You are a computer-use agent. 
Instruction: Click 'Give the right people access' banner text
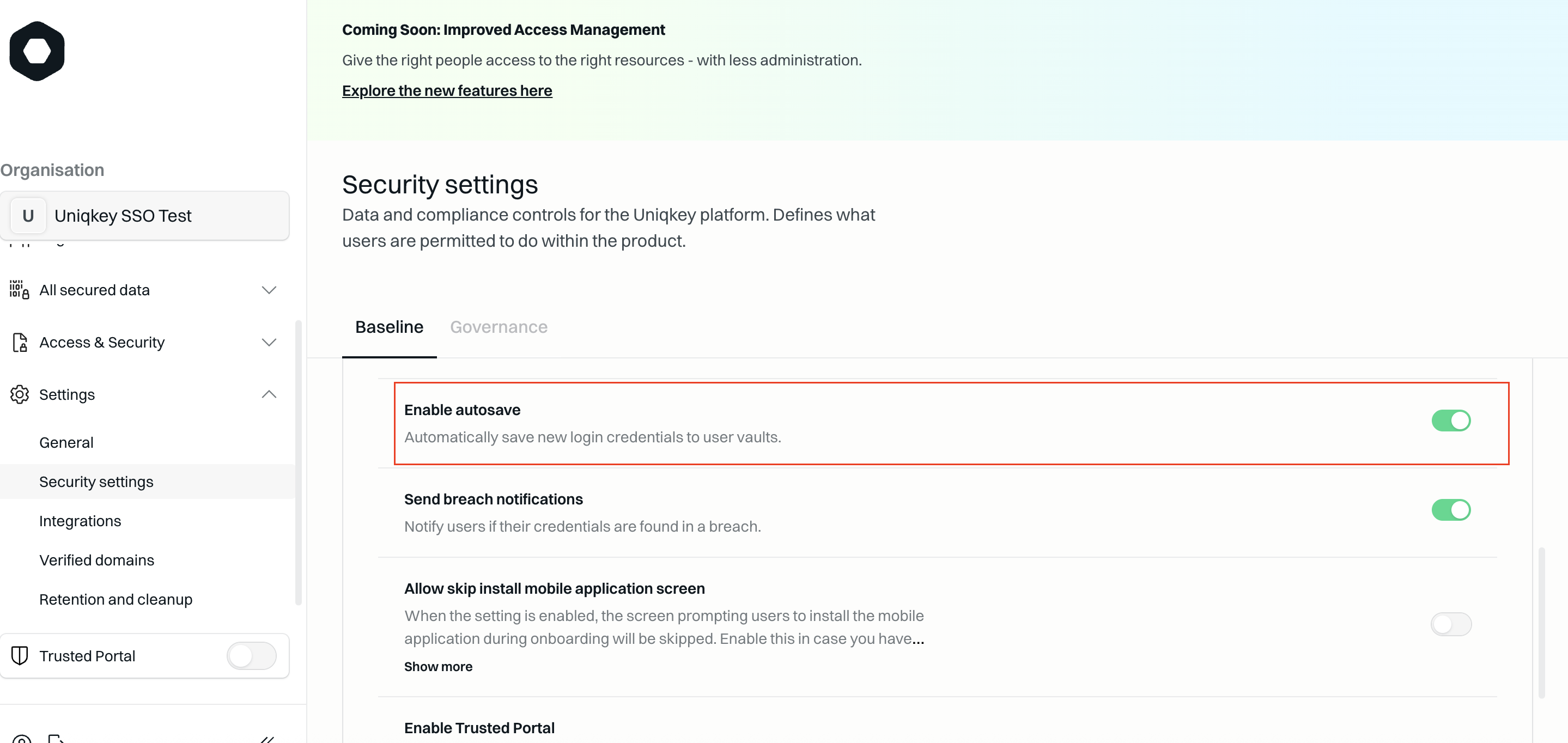601,60
